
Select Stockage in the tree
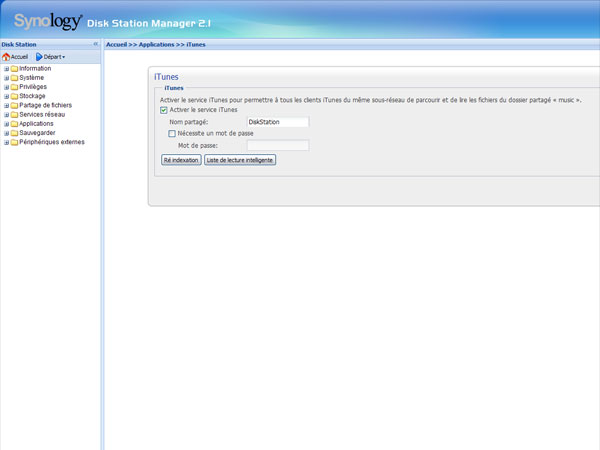(x=32, y=96)
